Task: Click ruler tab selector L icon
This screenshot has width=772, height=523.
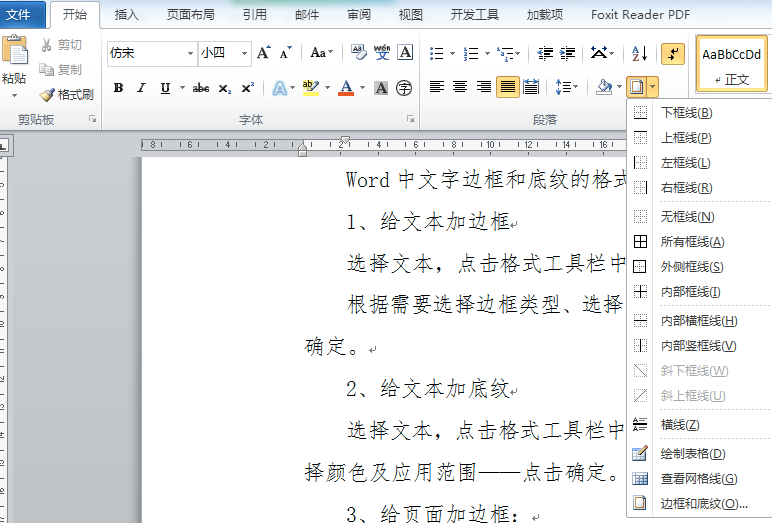Action: pyautogui.click(x=5, y=145)
